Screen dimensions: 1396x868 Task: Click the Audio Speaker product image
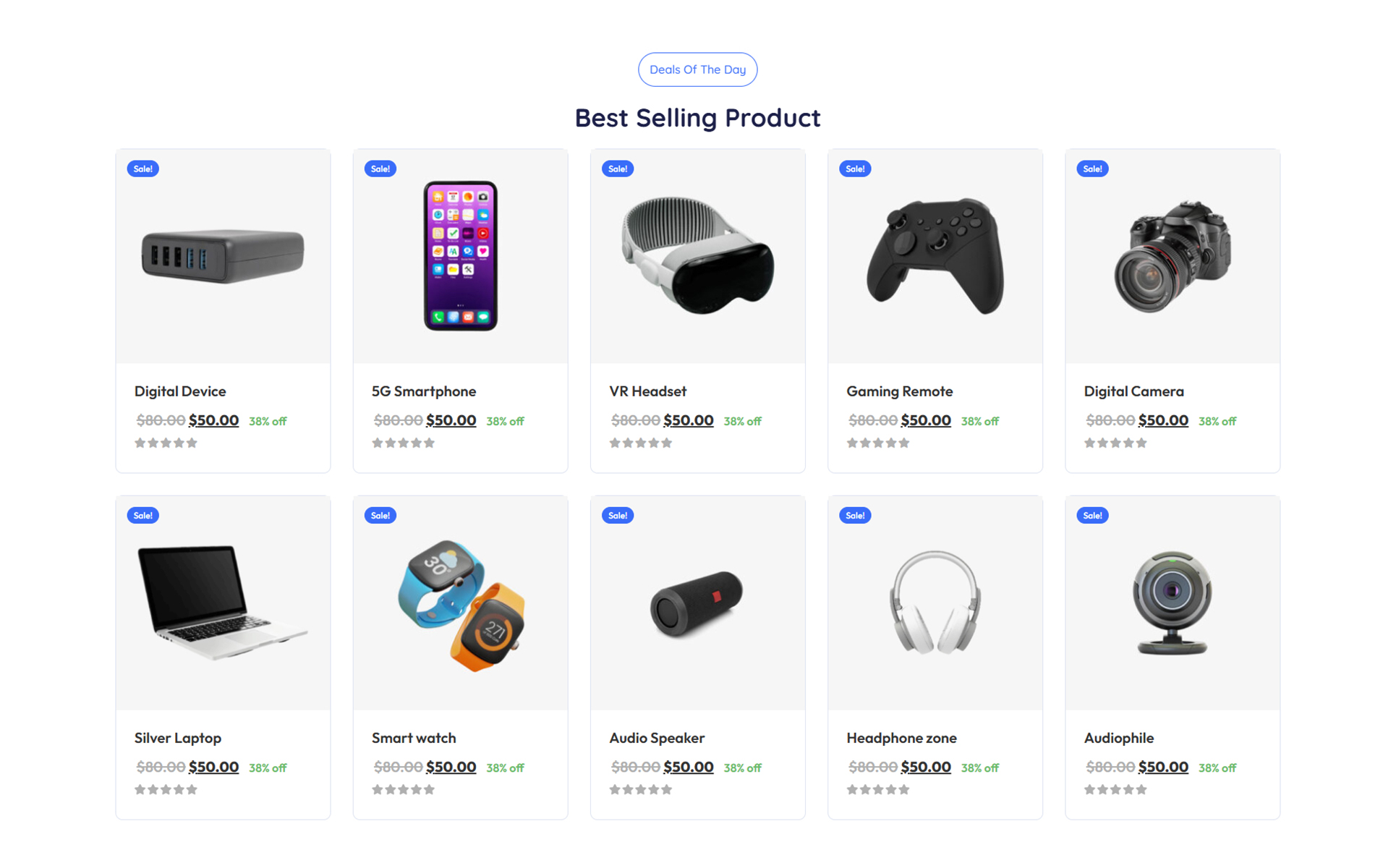coord(697,603)
